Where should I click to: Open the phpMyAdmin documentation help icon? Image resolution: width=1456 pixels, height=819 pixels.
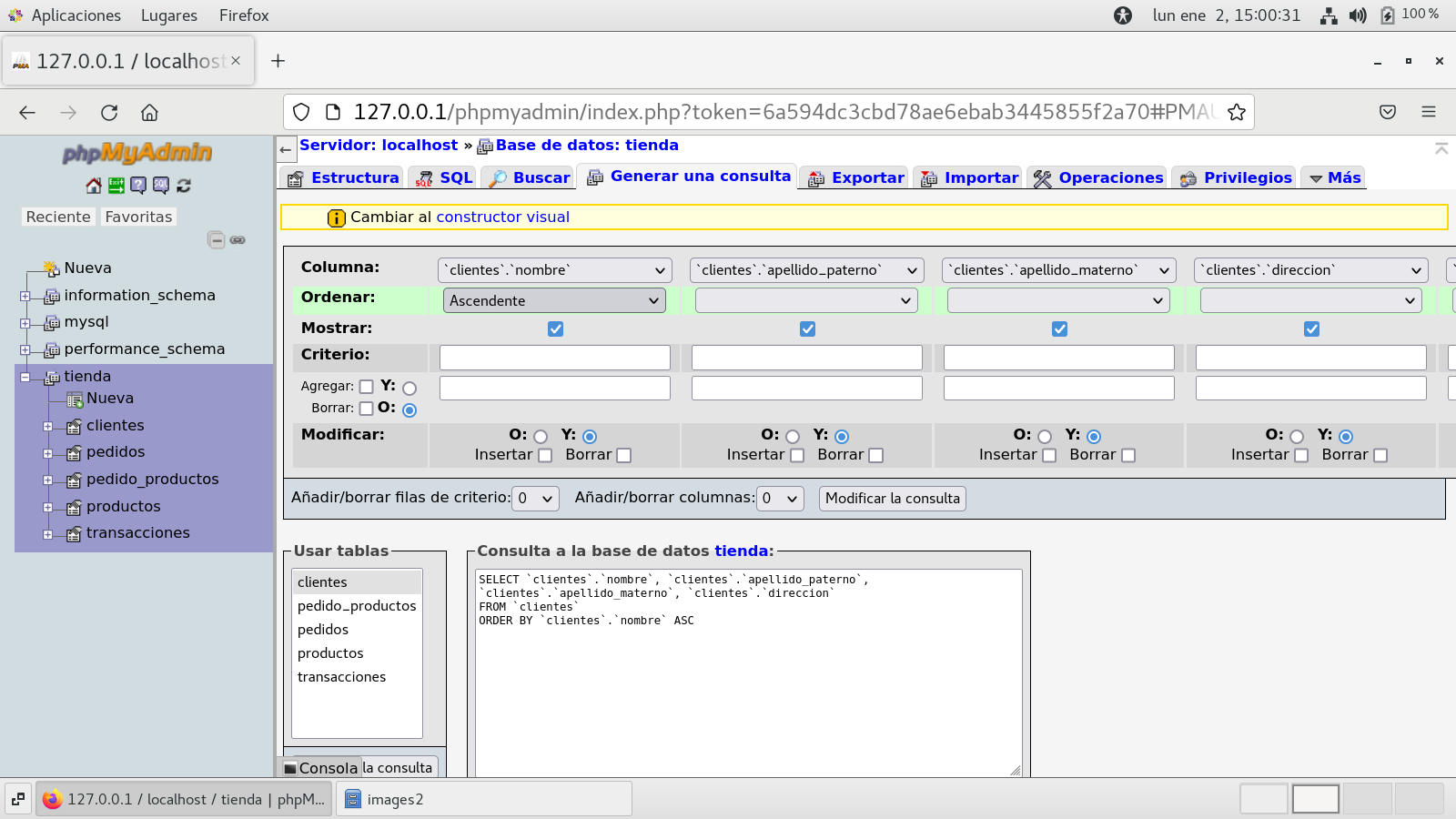[x=138, y=186]
